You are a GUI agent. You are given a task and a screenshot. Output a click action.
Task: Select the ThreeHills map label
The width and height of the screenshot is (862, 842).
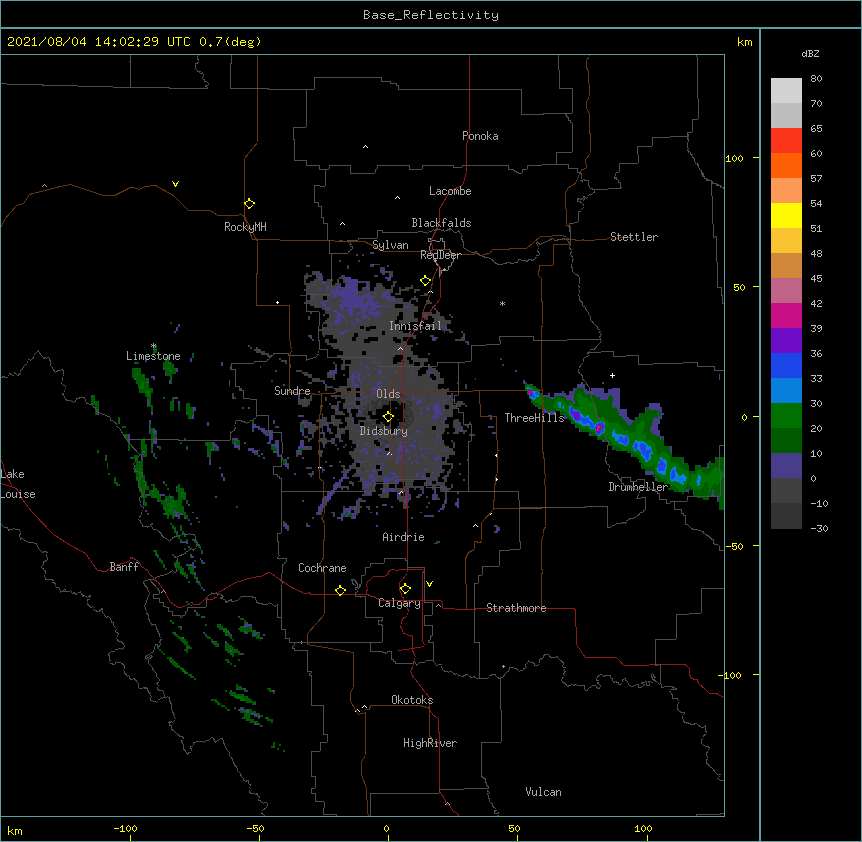[534, 418]
